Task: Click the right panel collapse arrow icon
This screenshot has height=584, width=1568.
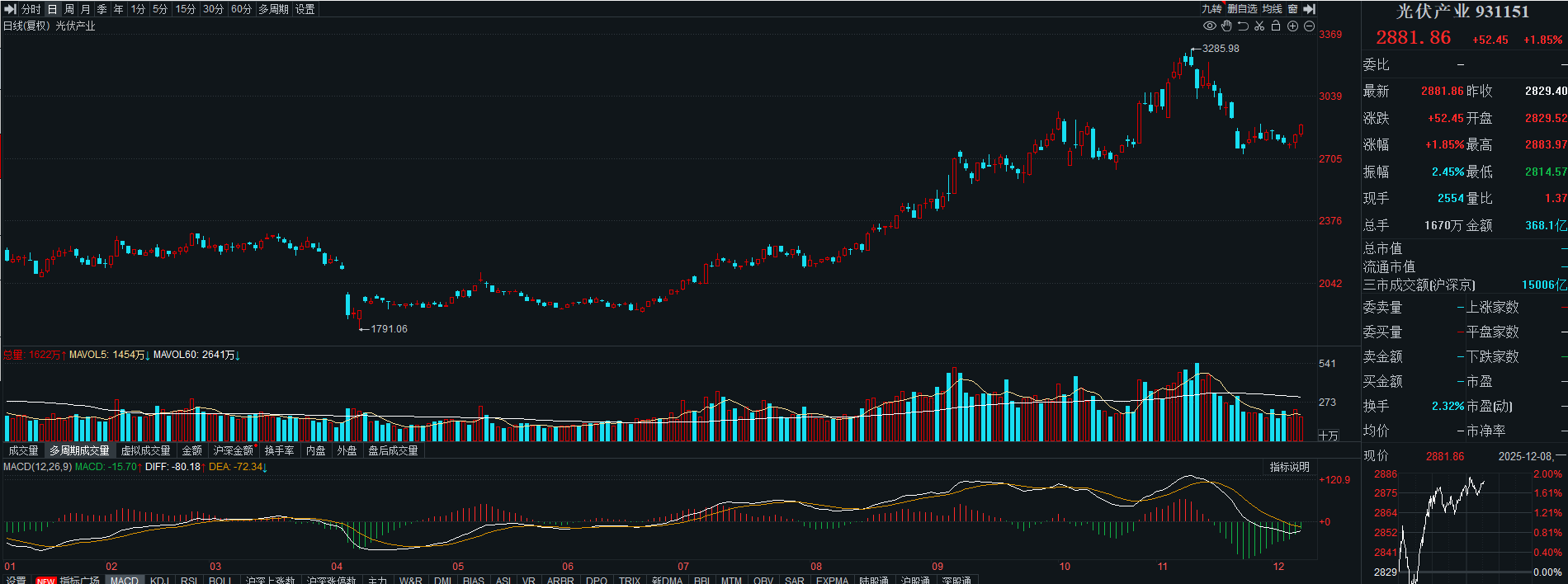Action: [1309, 9]
